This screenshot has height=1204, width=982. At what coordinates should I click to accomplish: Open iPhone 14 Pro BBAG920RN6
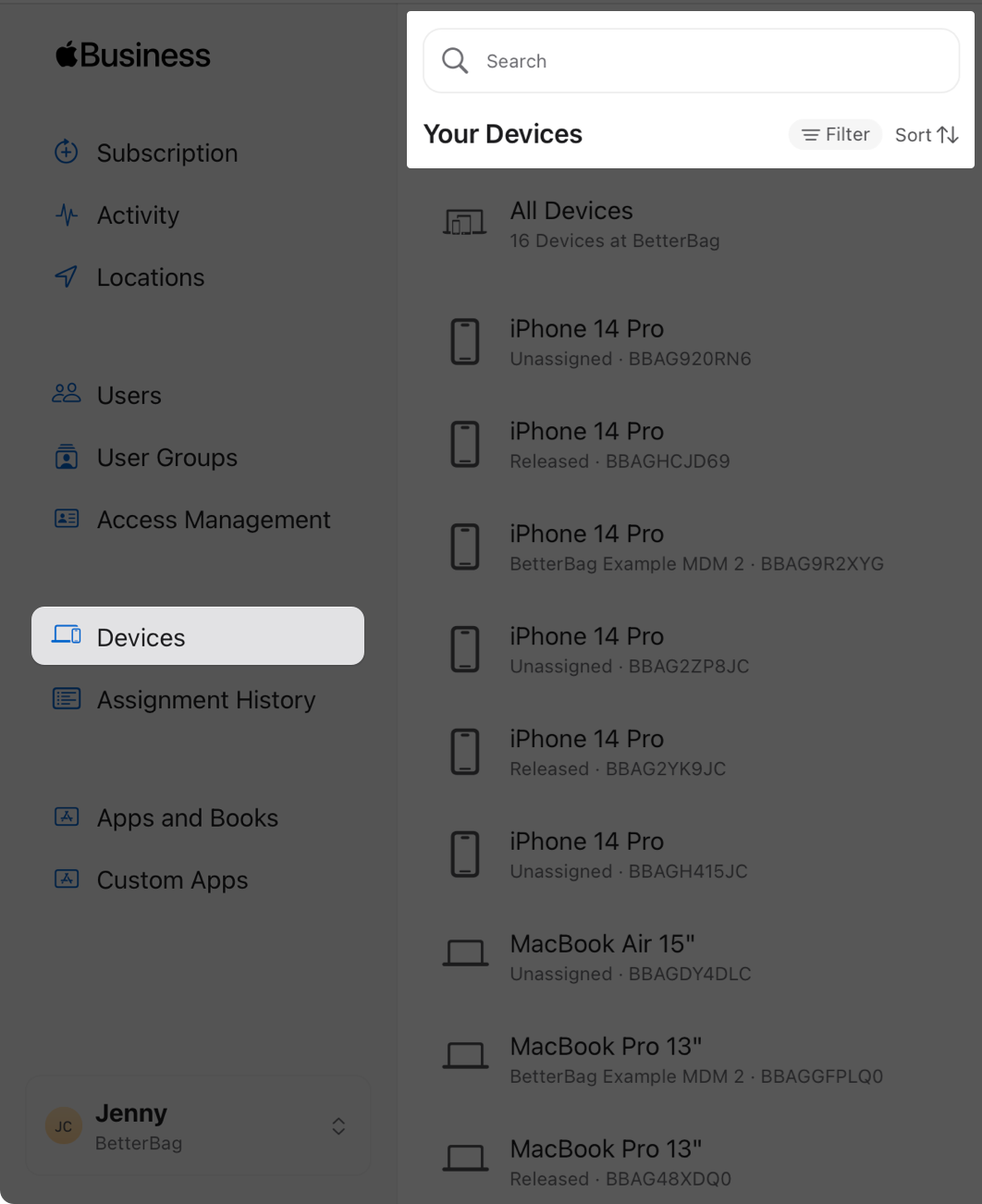[689, 342]
